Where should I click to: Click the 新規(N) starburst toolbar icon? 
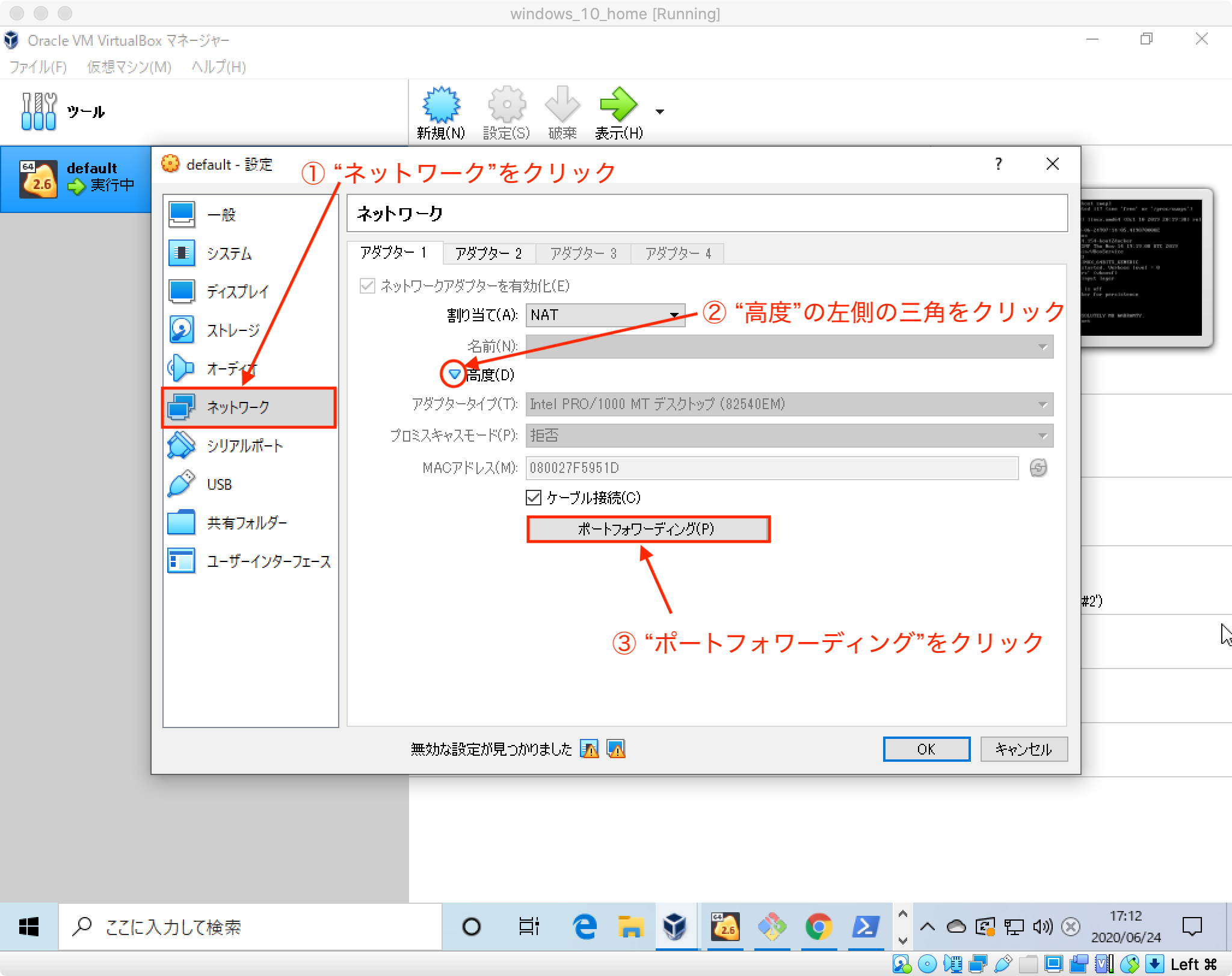pyautogui.click(x=441, y=106)
